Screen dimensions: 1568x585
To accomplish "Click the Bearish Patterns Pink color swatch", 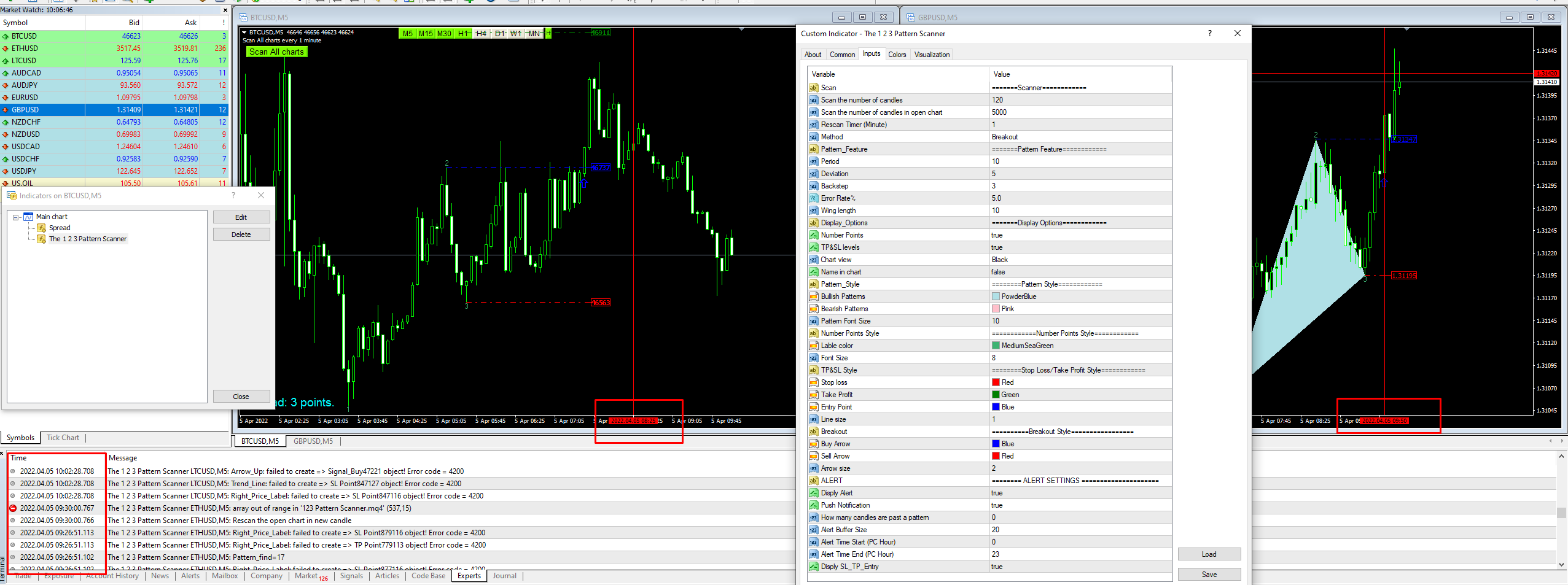I will (x=996, y=309).
